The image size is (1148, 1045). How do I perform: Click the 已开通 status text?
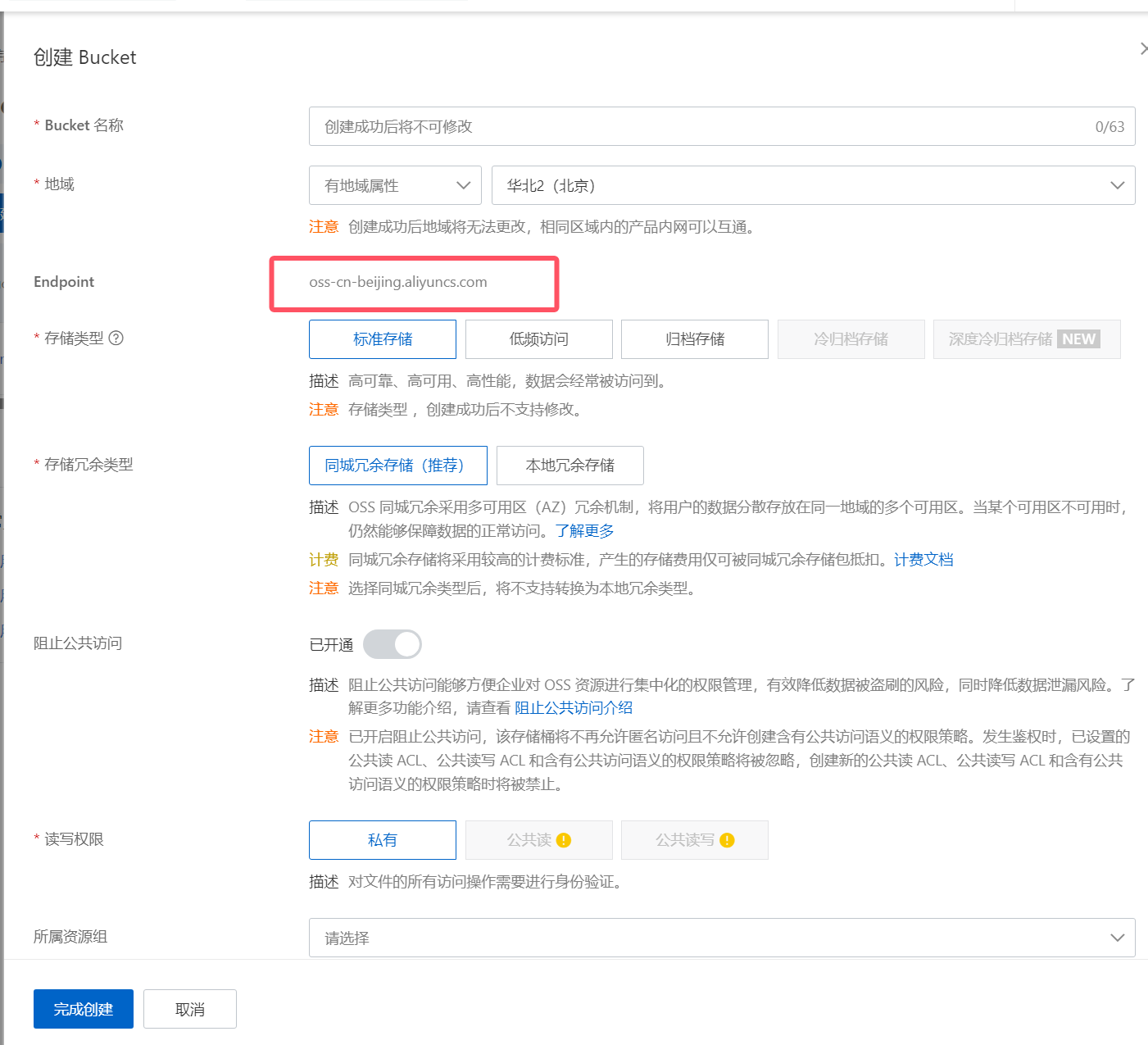click(x=331, y=645)
